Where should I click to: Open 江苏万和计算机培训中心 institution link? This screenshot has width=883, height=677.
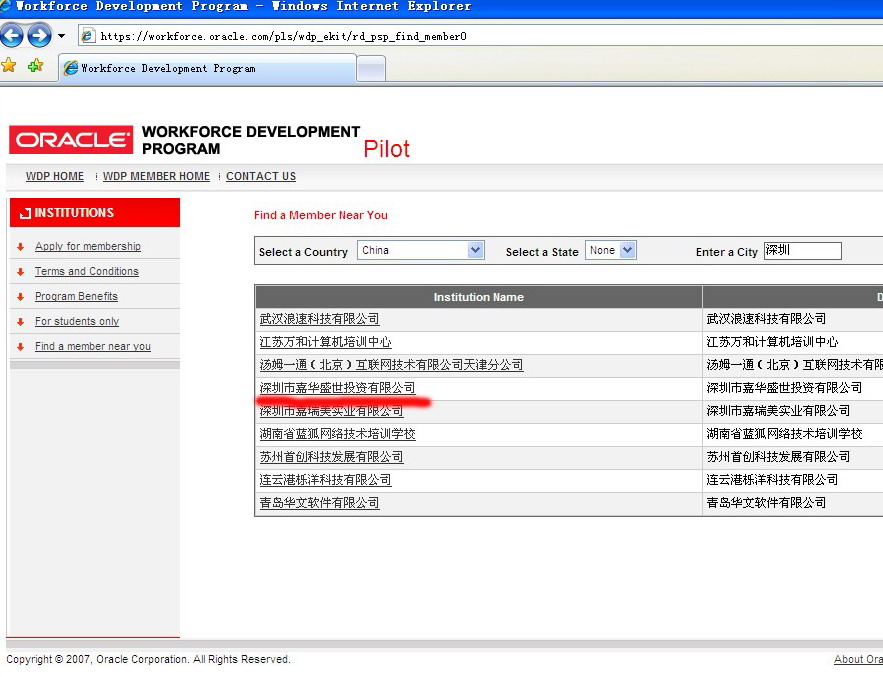coord(325,342)
